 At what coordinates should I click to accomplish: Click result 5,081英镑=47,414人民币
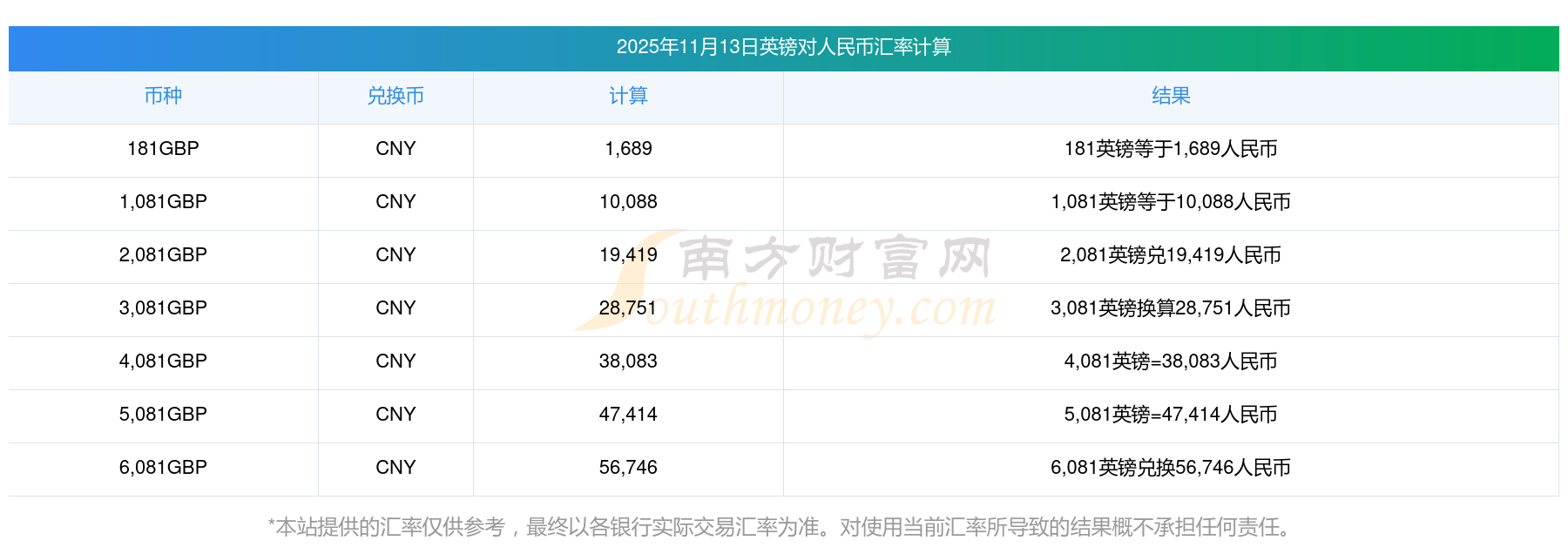pyautogui.click(x=1171, y=415)
